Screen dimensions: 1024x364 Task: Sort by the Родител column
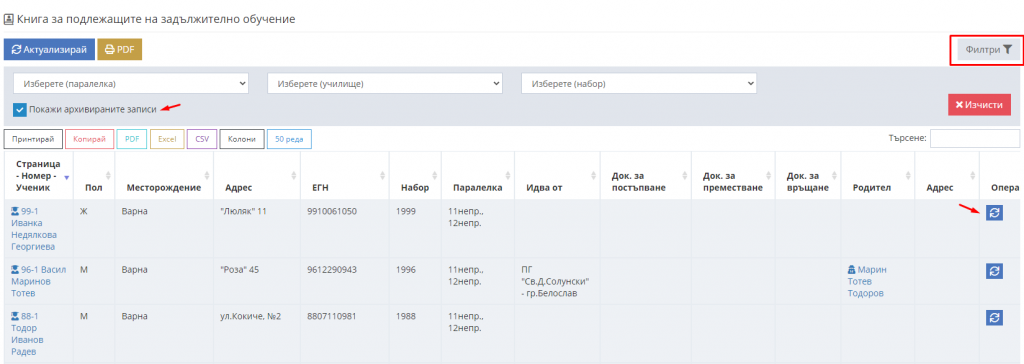point(878,176)
